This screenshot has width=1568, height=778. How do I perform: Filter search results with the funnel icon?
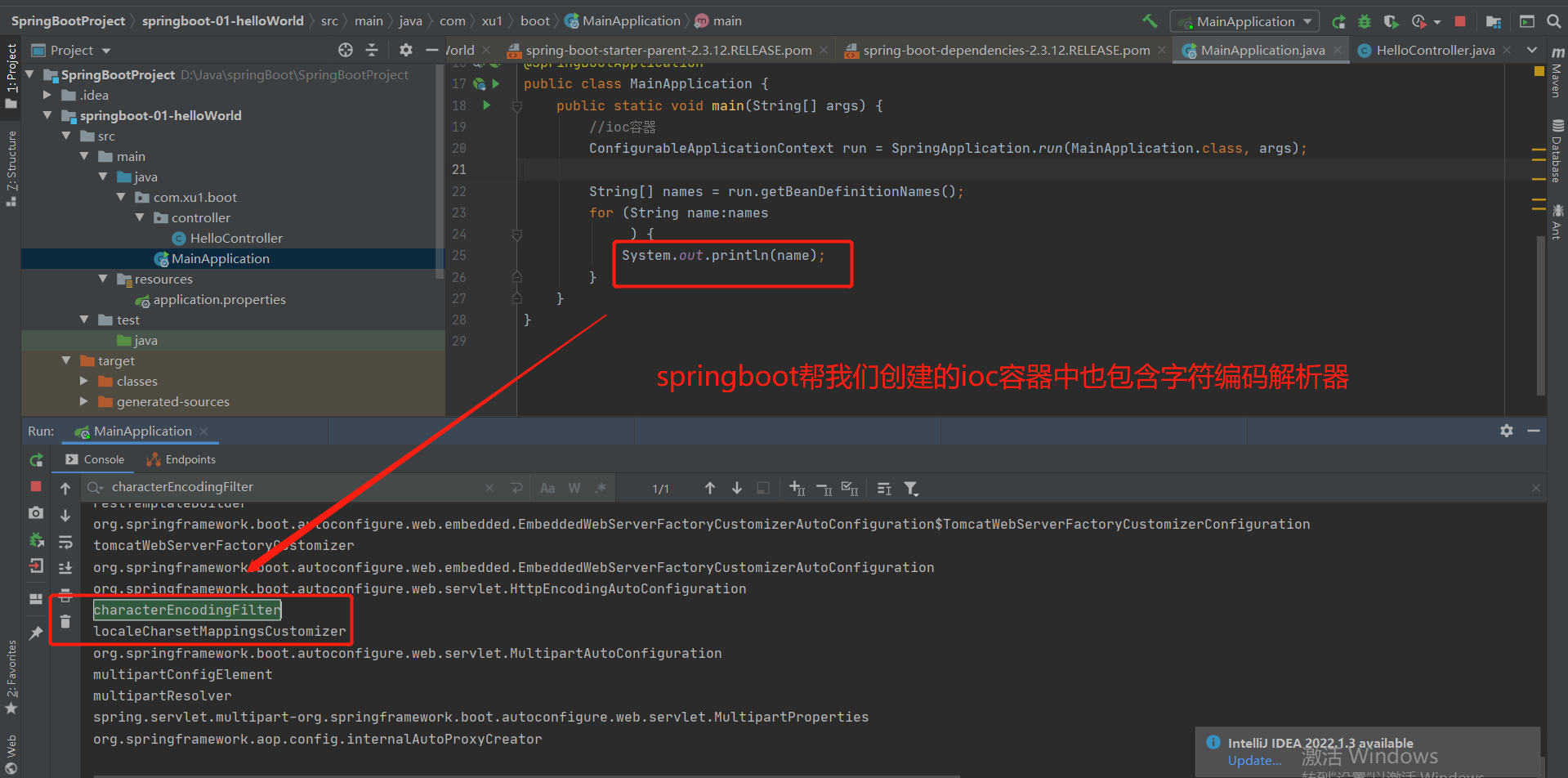tap(911, 488)
